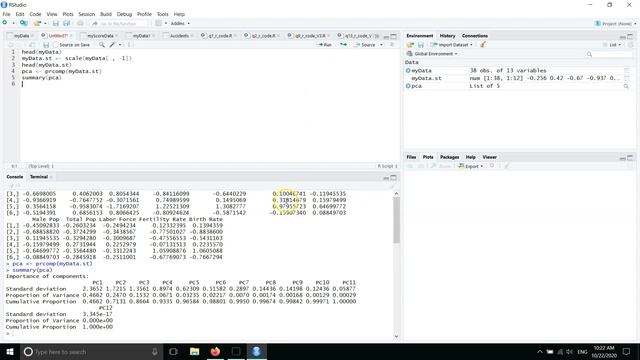Open the Source button dropdown arrow
640x360 pixels.
tap(381, 45)
